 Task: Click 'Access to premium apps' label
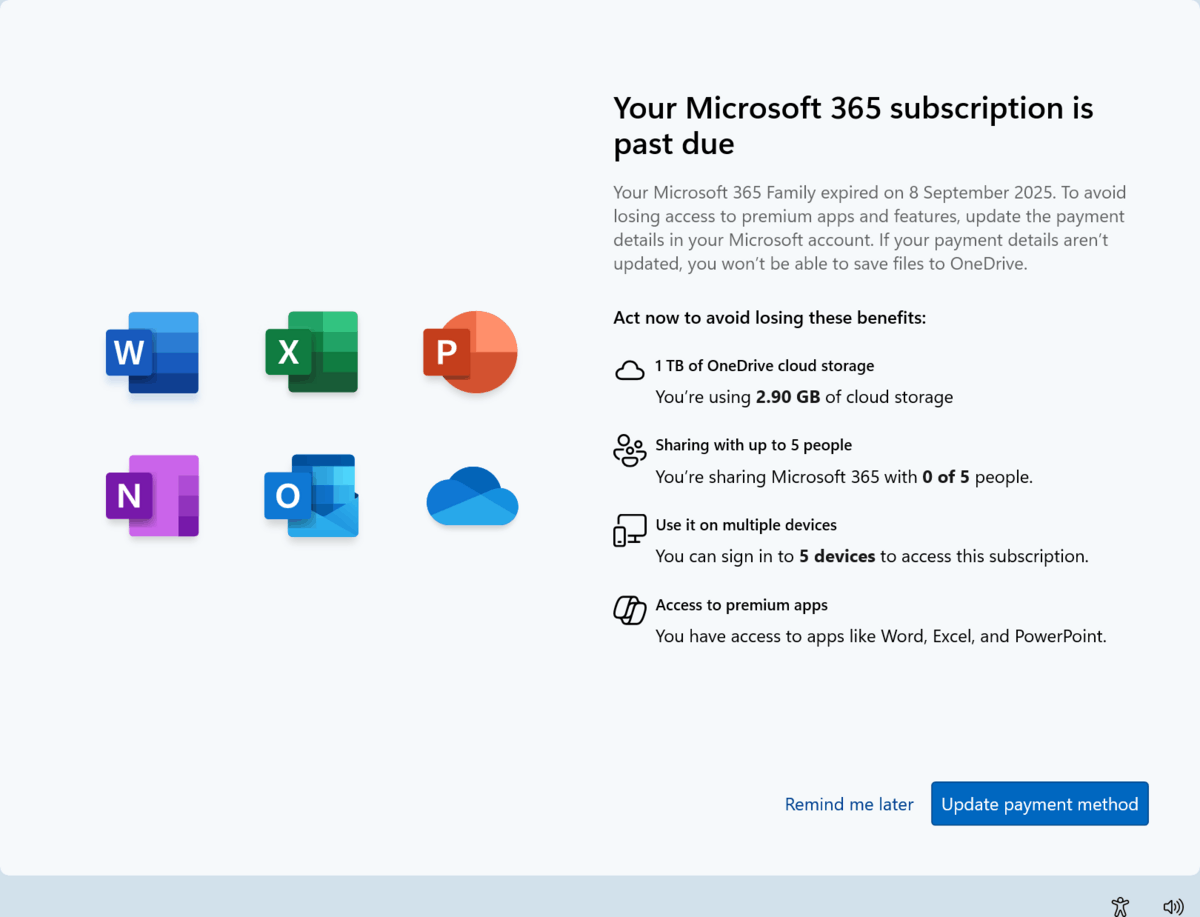pyautogui.click(x=742, y=605)
